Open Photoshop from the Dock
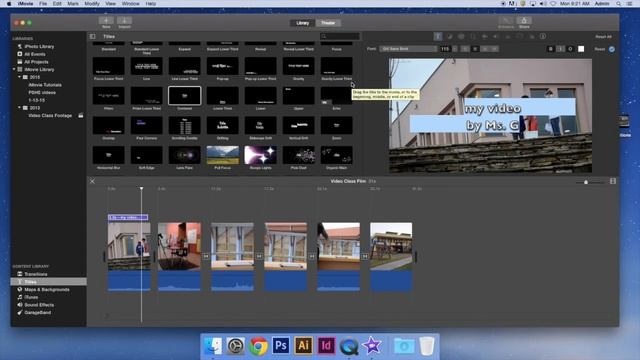The width and height of the screenshot is (640, 360). (x=281, y=346)
